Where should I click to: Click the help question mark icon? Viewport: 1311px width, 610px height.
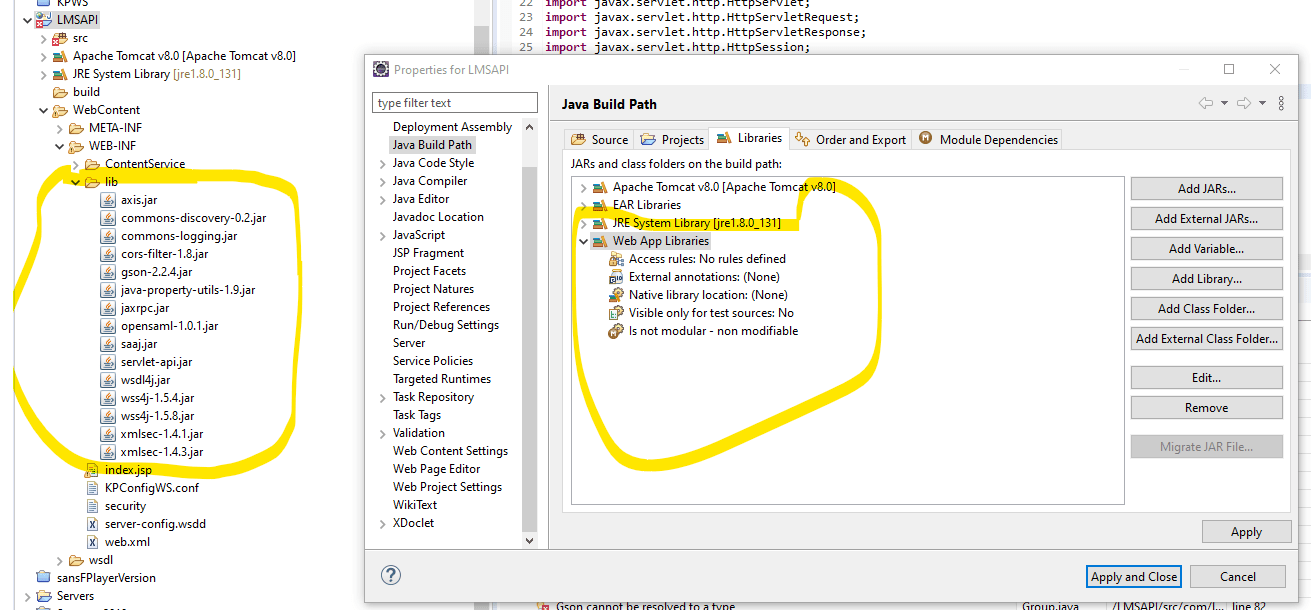pos(390,575)
